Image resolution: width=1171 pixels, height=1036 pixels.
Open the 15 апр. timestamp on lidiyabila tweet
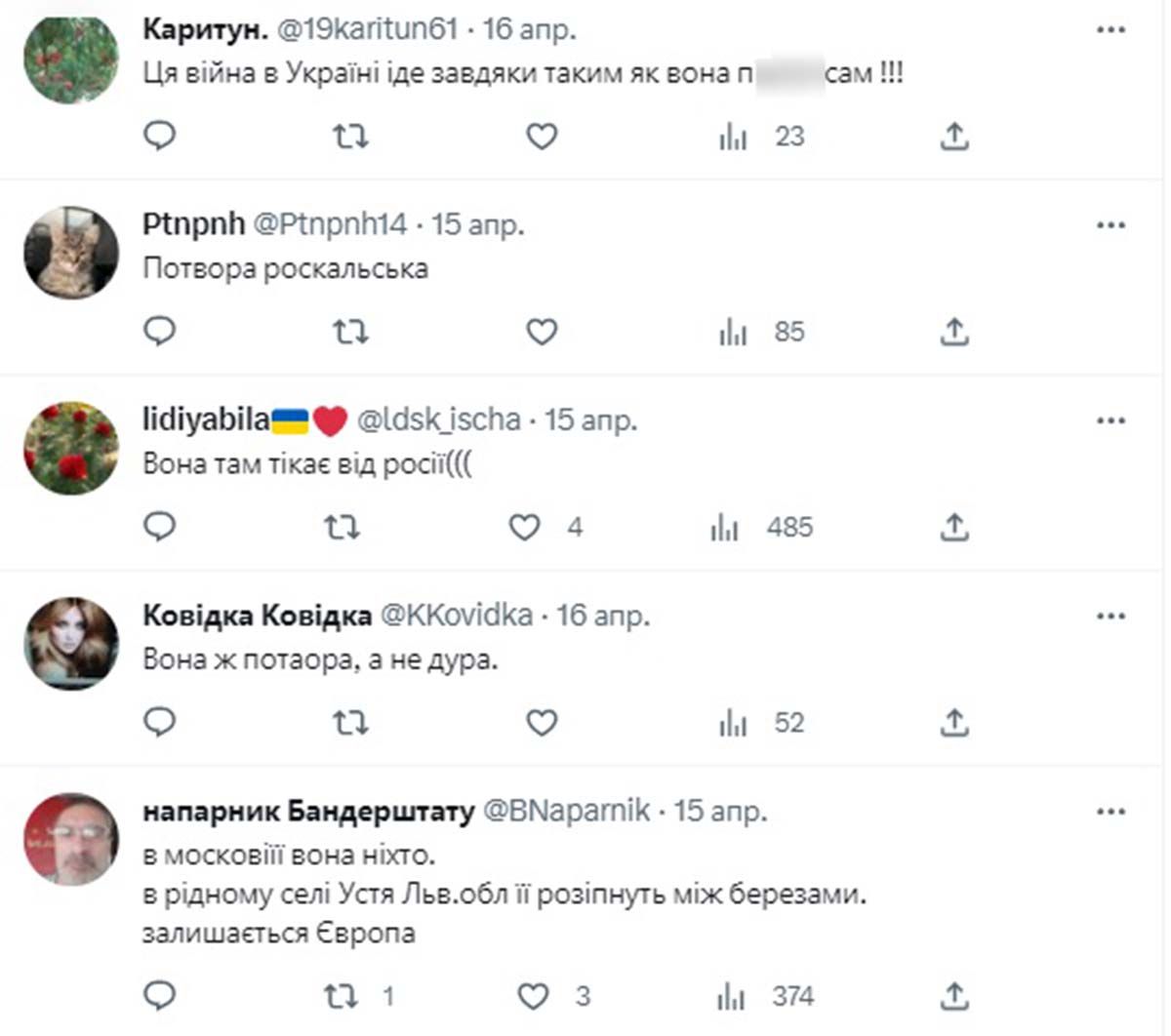point(590,420)
